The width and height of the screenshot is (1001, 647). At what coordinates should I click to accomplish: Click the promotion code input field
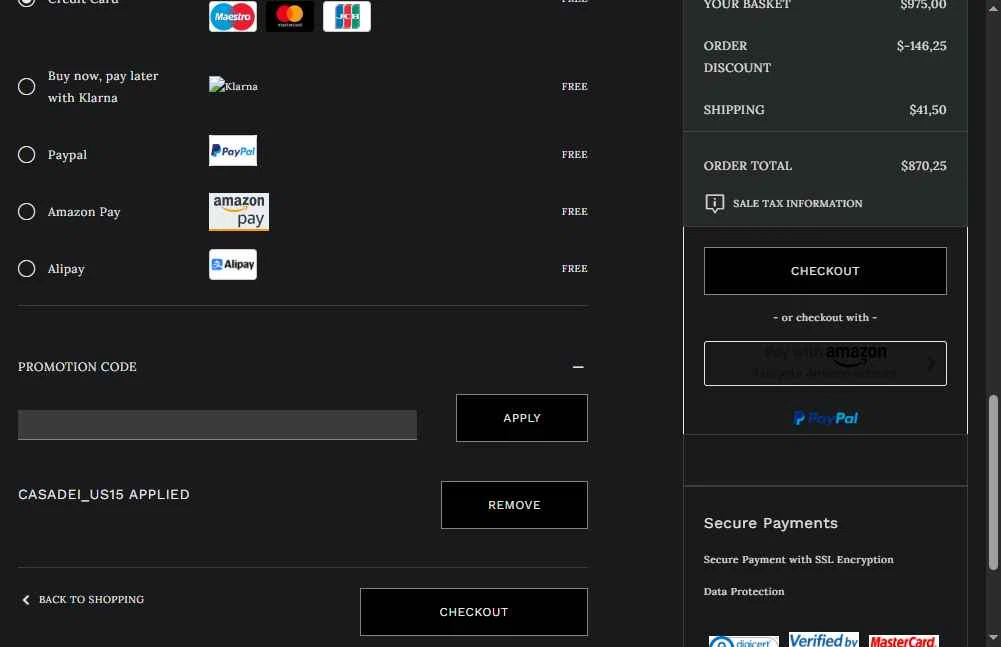click(217, 425)
